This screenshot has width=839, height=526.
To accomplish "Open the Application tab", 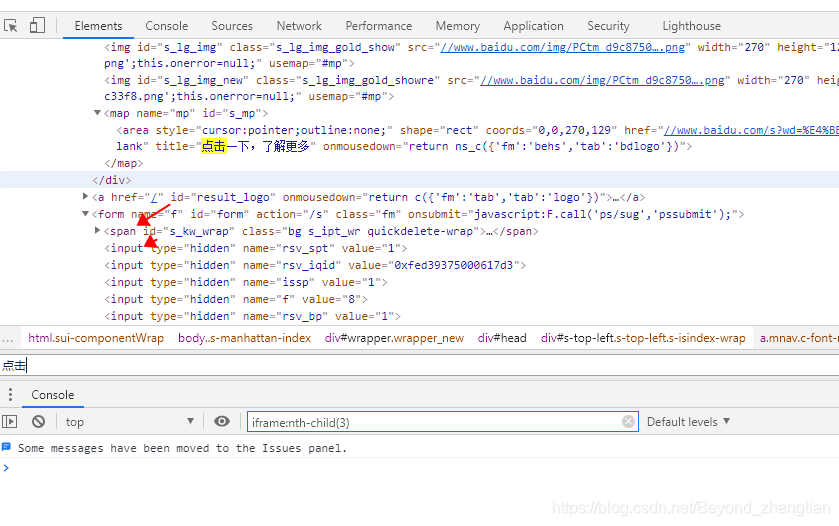I will (533, 26).
